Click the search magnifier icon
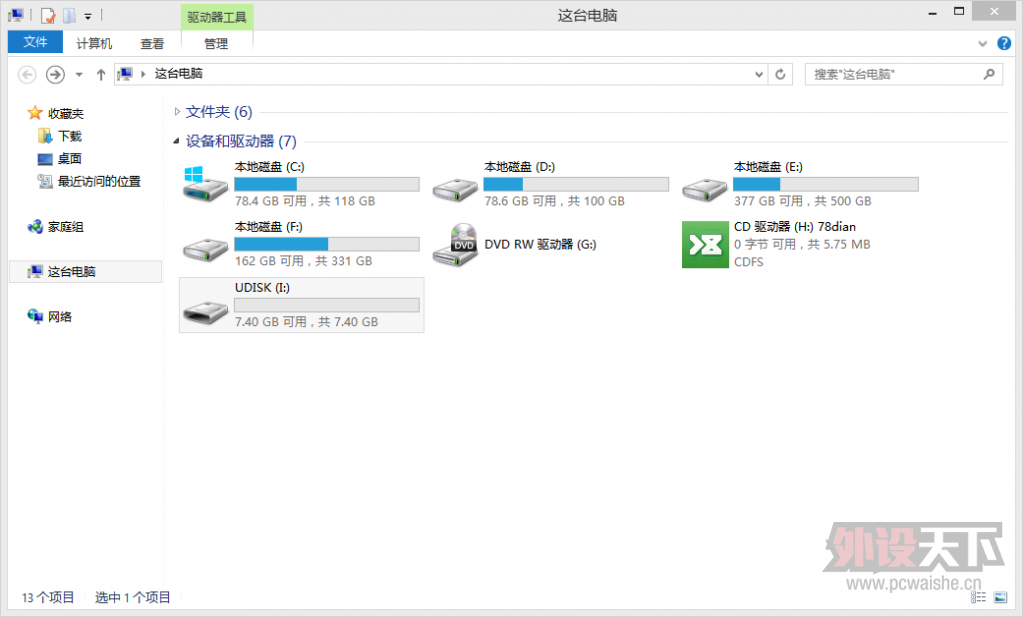Screen dimensions: 1023x617 (x=989, y=74)
